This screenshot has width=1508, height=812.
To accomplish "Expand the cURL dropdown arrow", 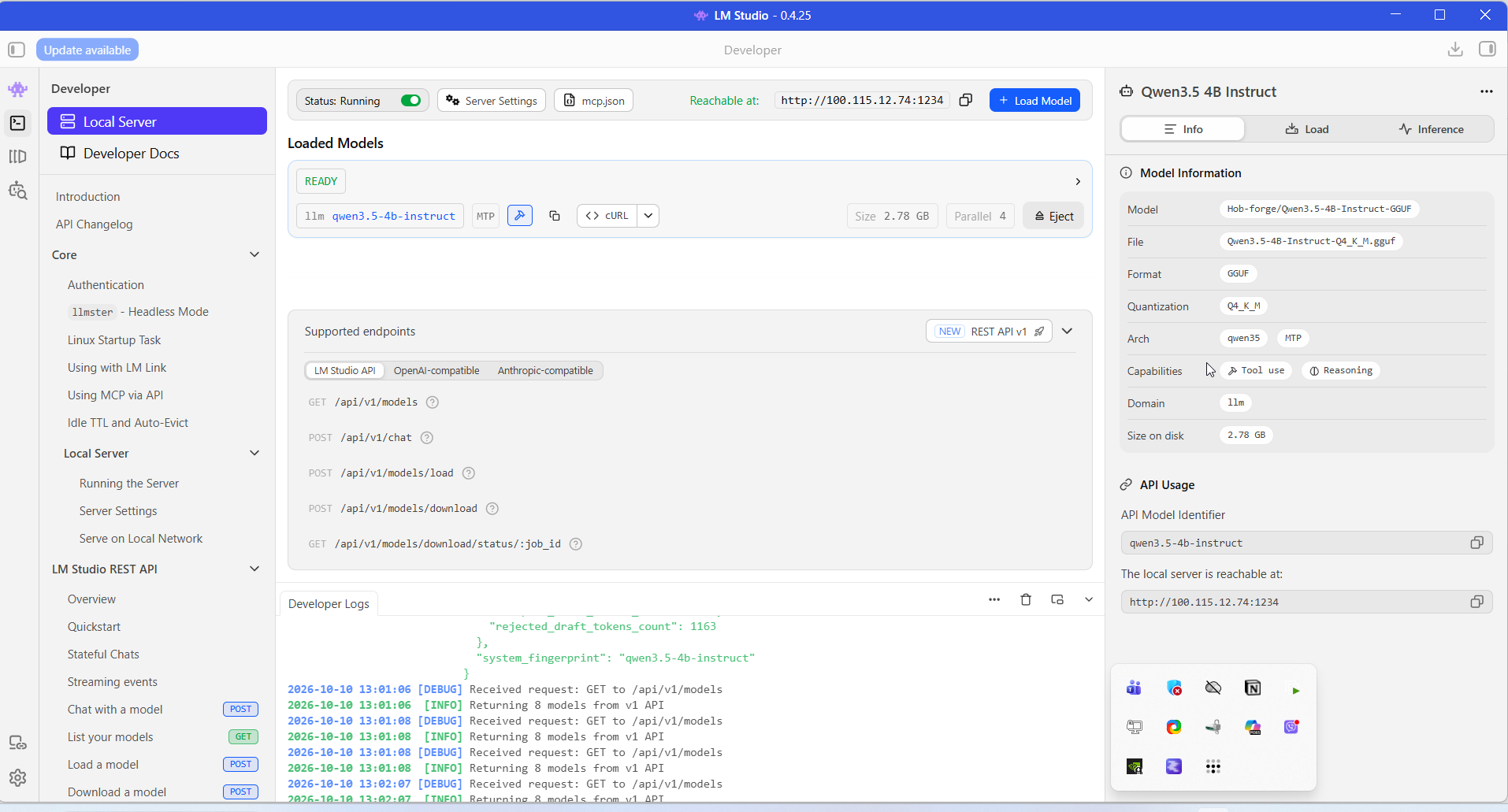I will pyautogui.click(x=648, y=216).
